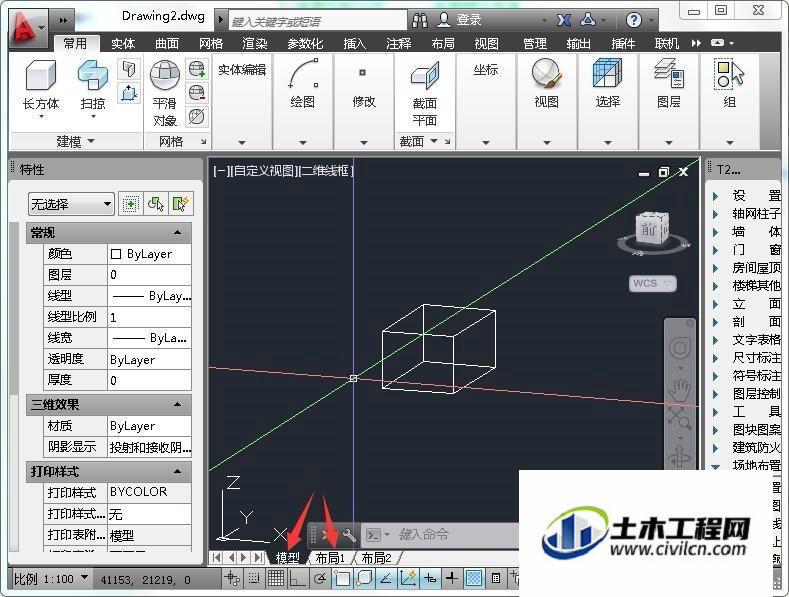Collapse the 三维效果 section in Properties
Viewport: 789px width, 597px height.
[x=177, y=405]
